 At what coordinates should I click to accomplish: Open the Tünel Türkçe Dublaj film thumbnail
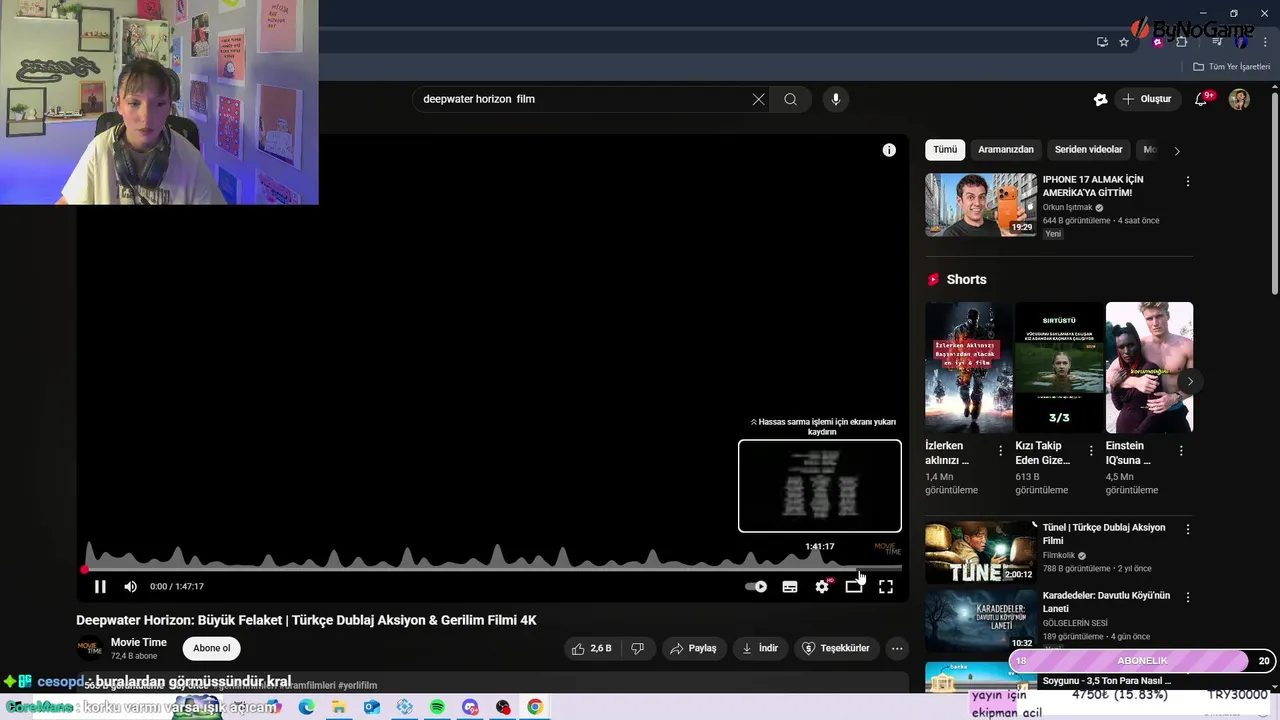tap(981, 552)
